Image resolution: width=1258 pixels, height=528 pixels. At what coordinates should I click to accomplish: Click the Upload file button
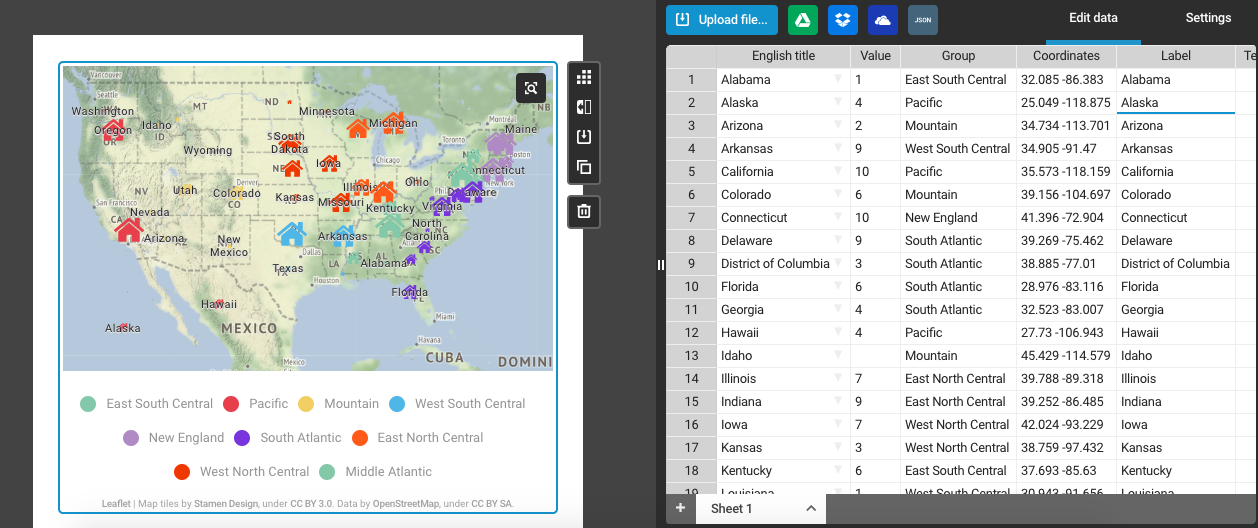[x=722, y=20]
